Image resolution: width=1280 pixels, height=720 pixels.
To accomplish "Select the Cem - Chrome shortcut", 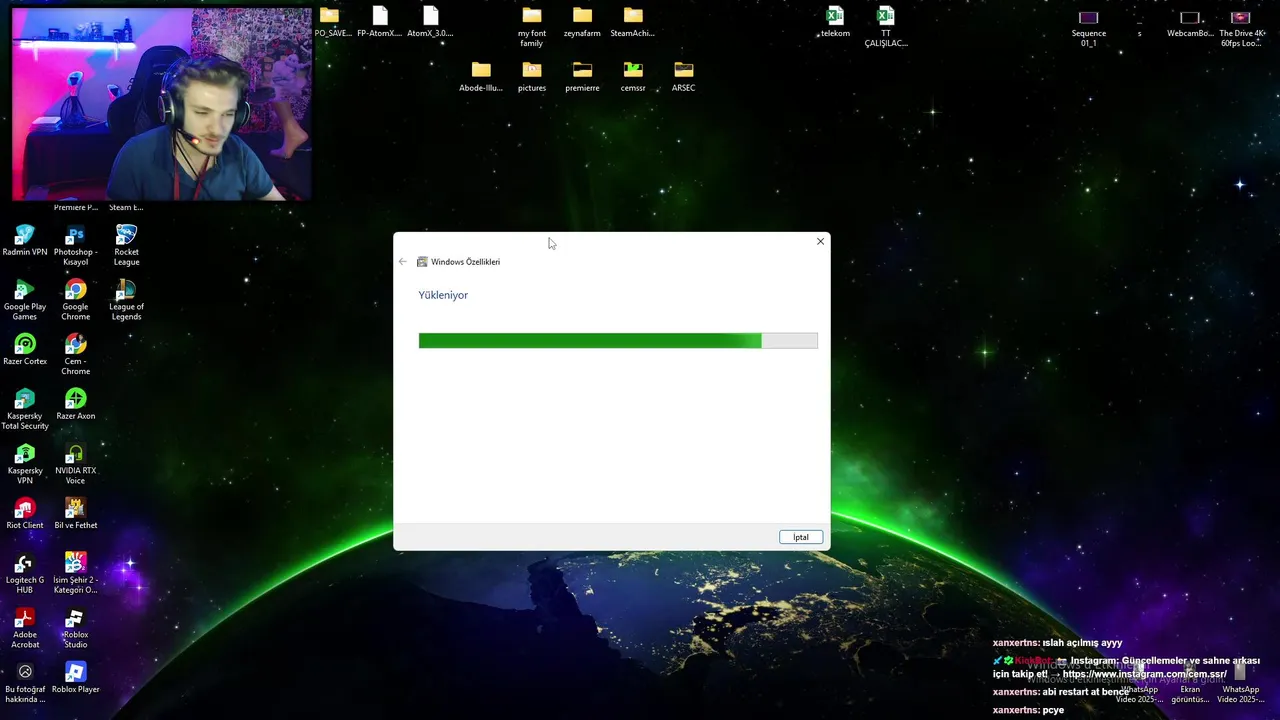I will 75,355.
